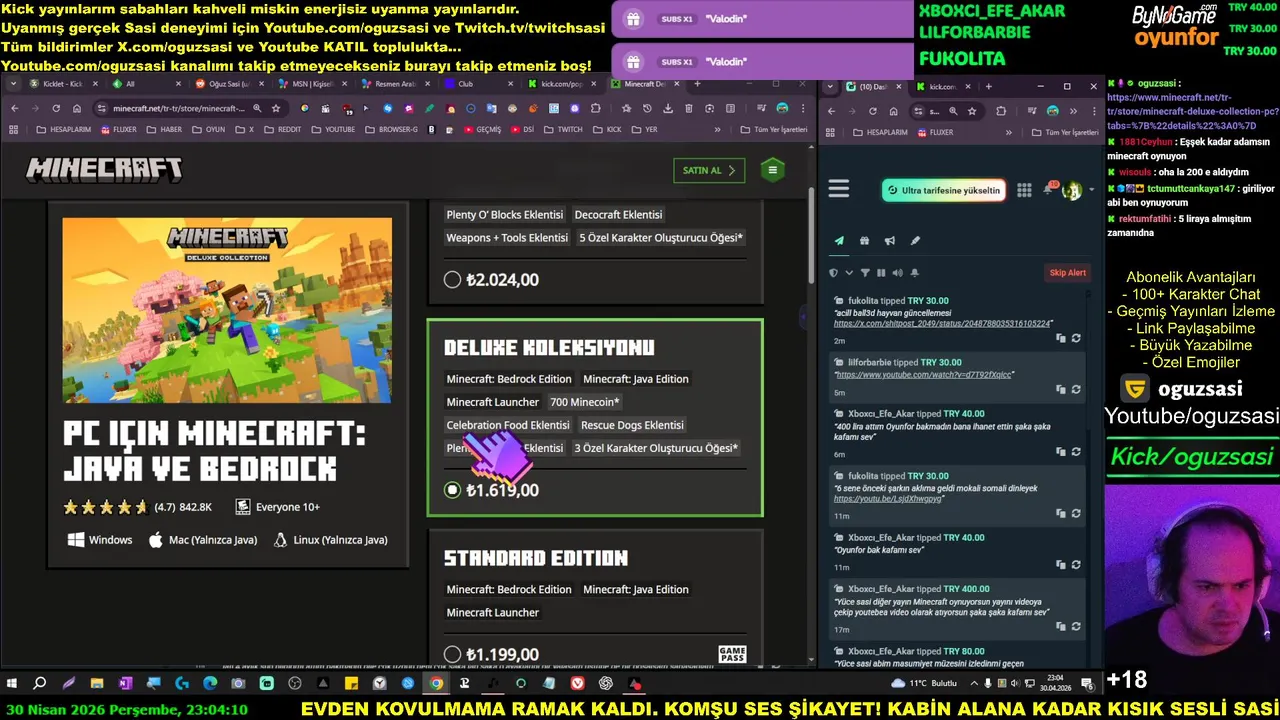
Task: Click the Windows platform icon
Action: pos(75,540)
